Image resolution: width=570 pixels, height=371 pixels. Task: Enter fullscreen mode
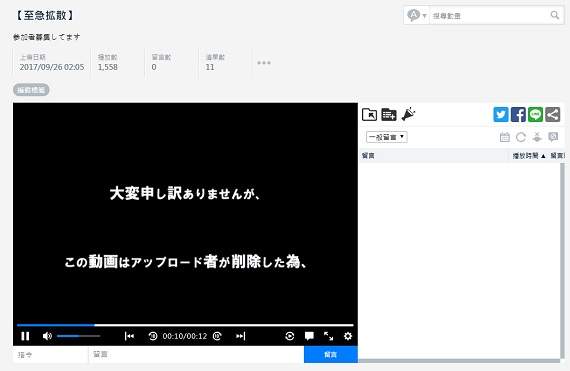[329, 336]
